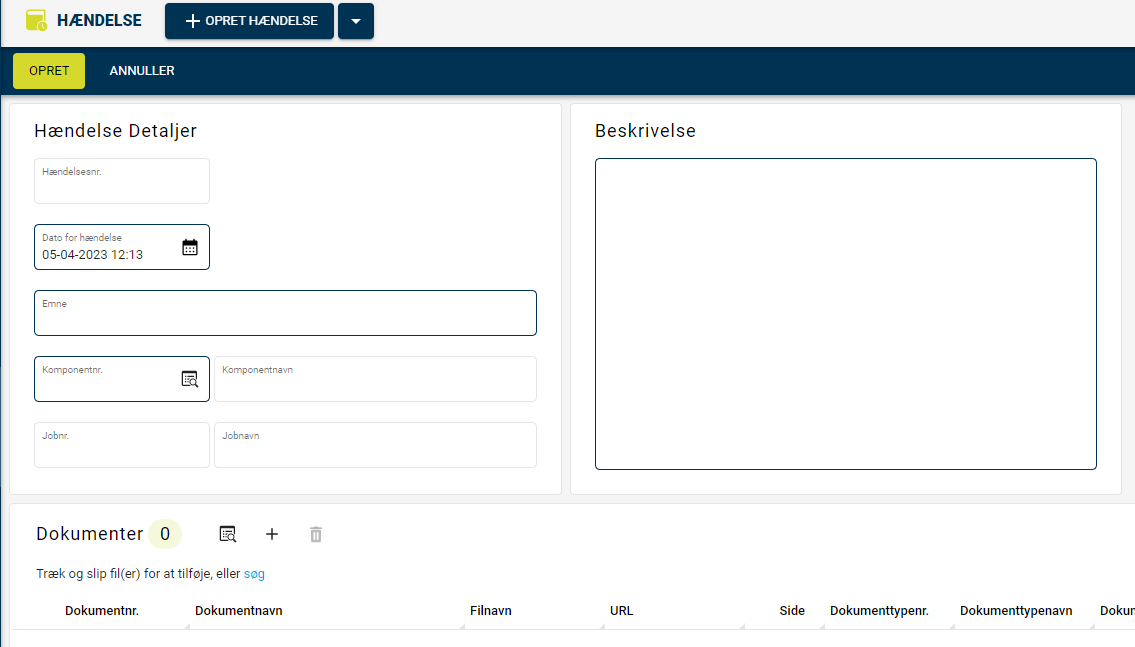Click the Hændelse Detaljer heading

[x=115, y=131]
